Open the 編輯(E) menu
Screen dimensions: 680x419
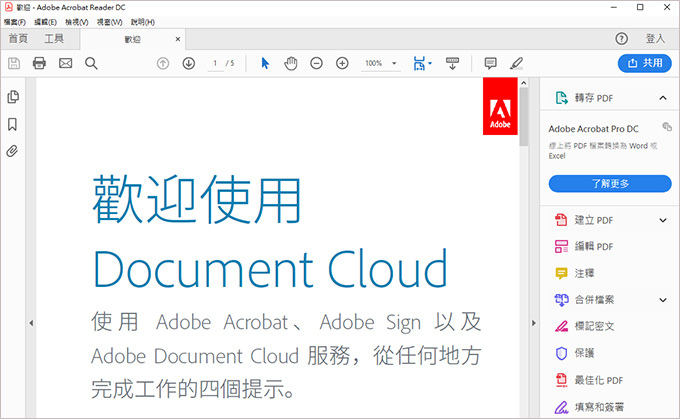tap(46, 22)
